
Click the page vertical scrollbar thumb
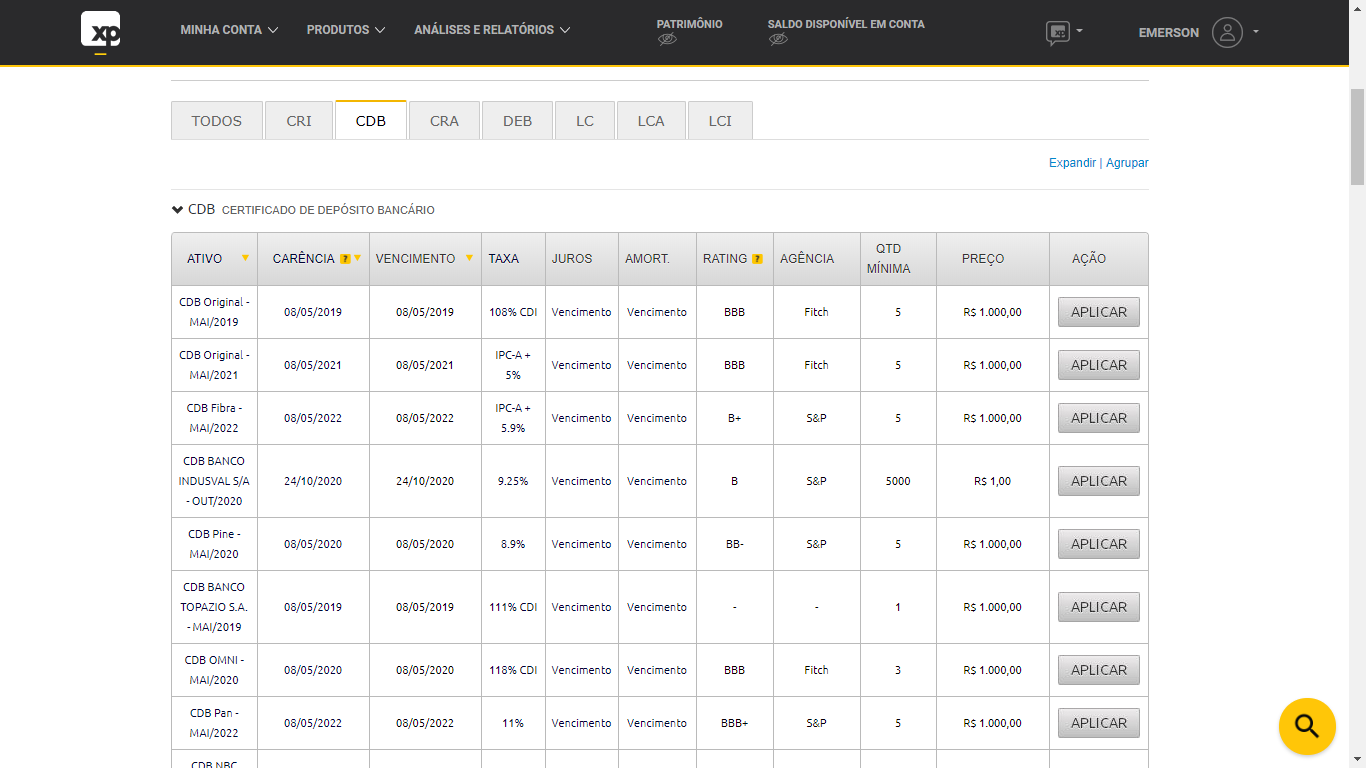[x=1357, y=137]
